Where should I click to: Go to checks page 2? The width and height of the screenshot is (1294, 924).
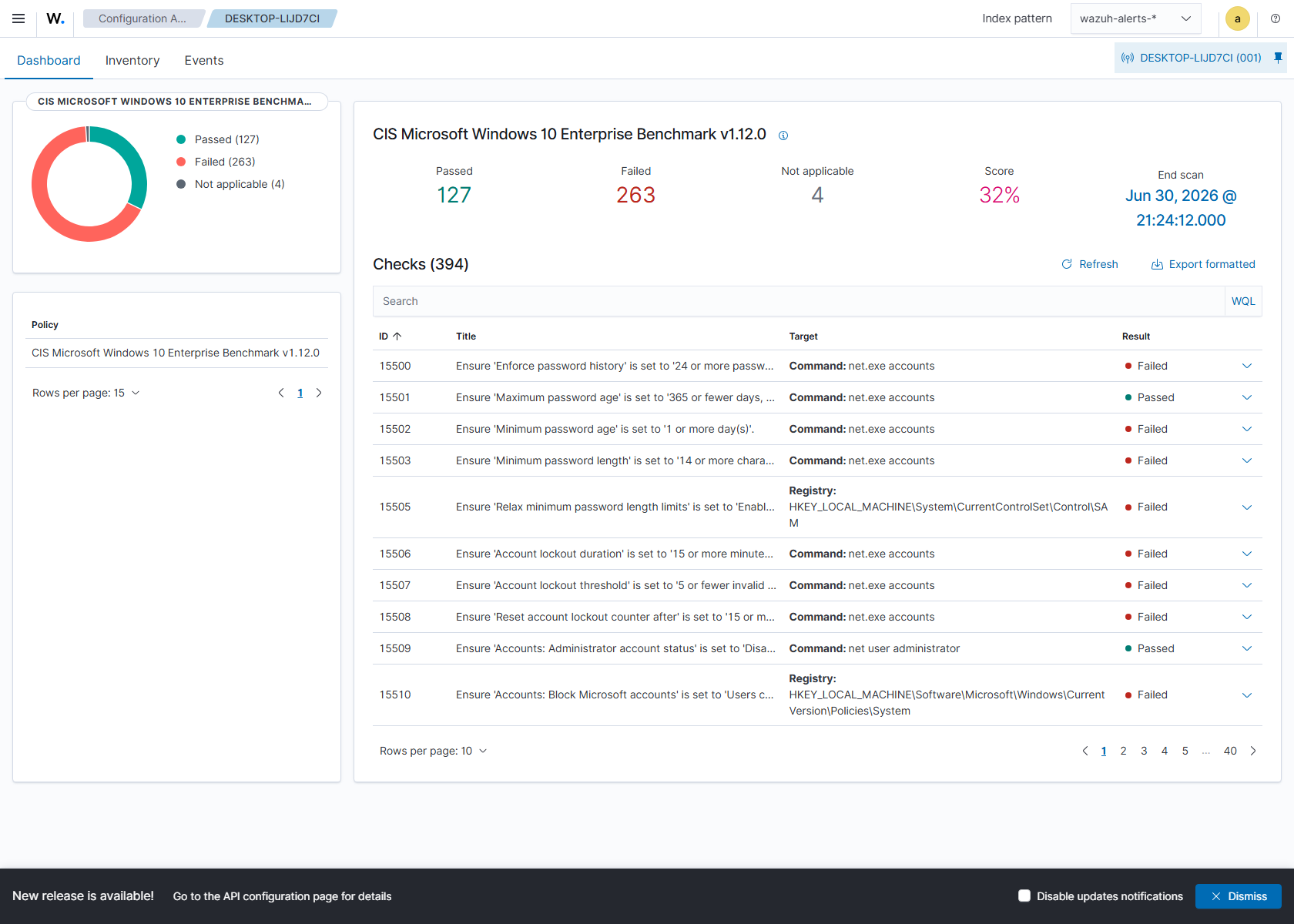point(1123,751)
